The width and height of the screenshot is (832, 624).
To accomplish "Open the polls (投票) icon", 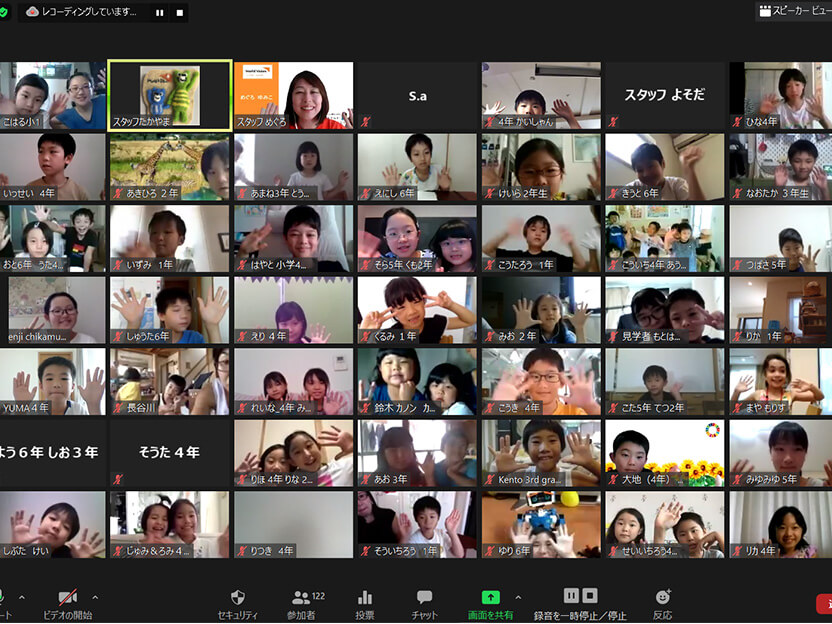I will (x=365, y=598).
